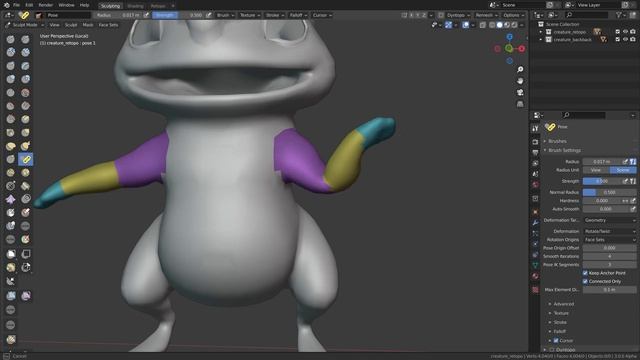This screenshot has width=640, height=360.
Task: Open the Options popover in header
Action: tap(513, 15)
